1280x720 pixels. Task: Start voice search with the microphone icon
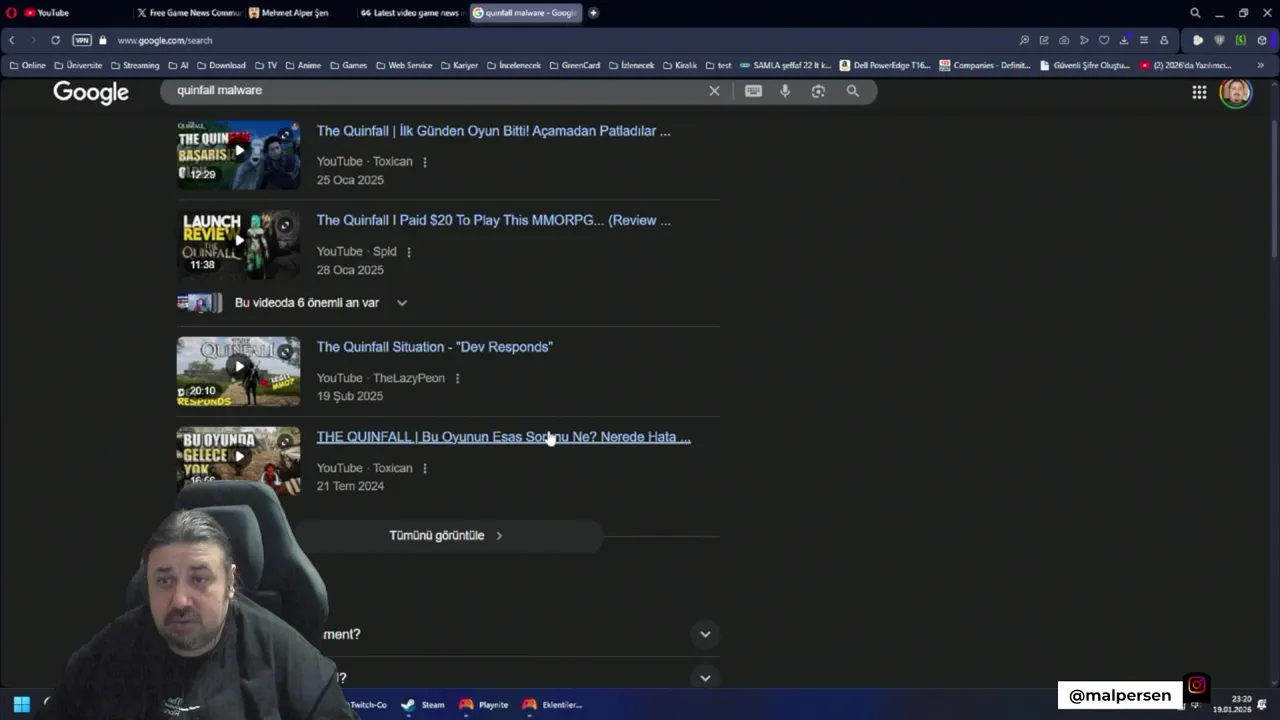(785, 91)
